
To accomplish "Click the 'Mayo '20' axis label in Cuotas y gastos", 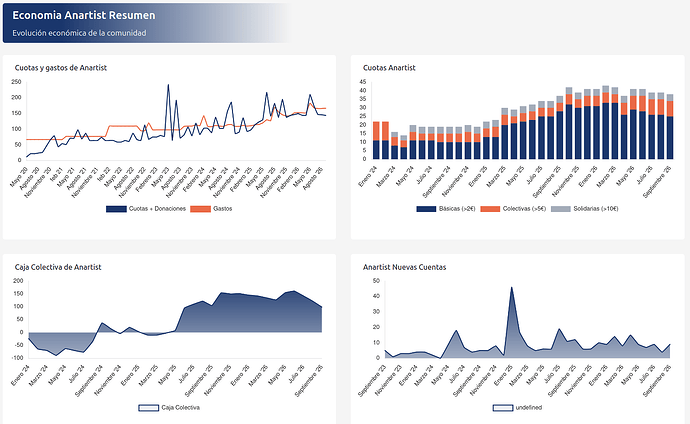I will (x=18, y=177).
